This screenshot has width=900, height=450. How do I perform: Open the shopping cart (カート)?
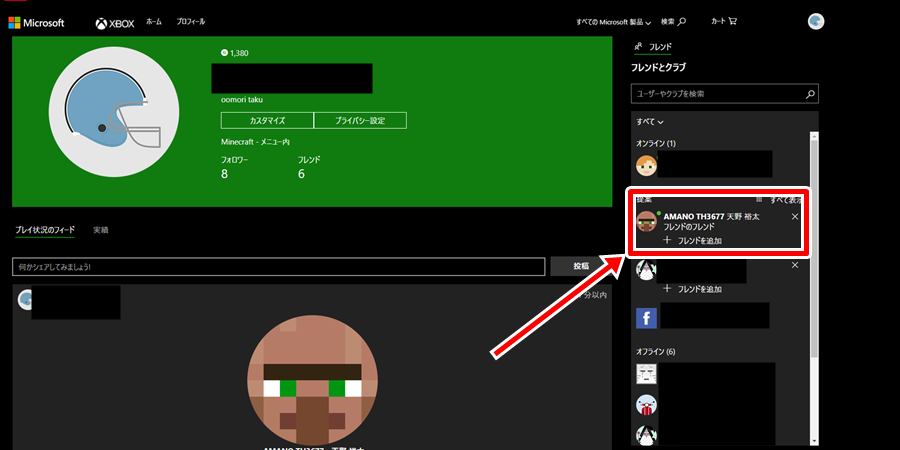pyautogui.click(x=723, y=21)
